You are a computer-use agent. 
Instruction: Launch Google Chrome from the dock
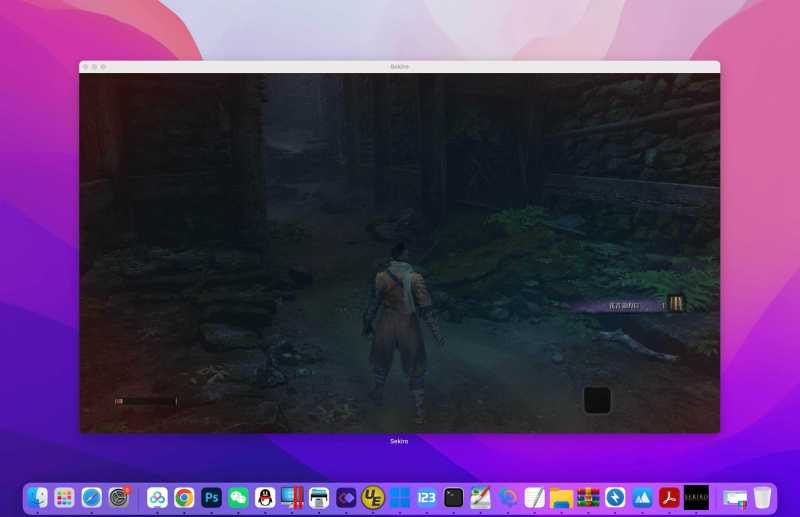pos(184,498)
